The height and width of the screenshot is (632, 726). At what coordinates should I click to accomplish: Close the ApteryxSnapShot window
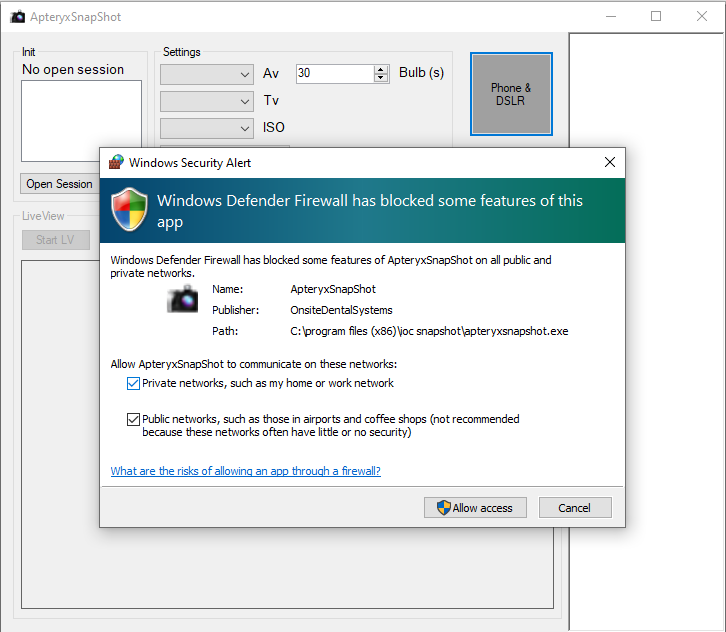pos(702,17)
